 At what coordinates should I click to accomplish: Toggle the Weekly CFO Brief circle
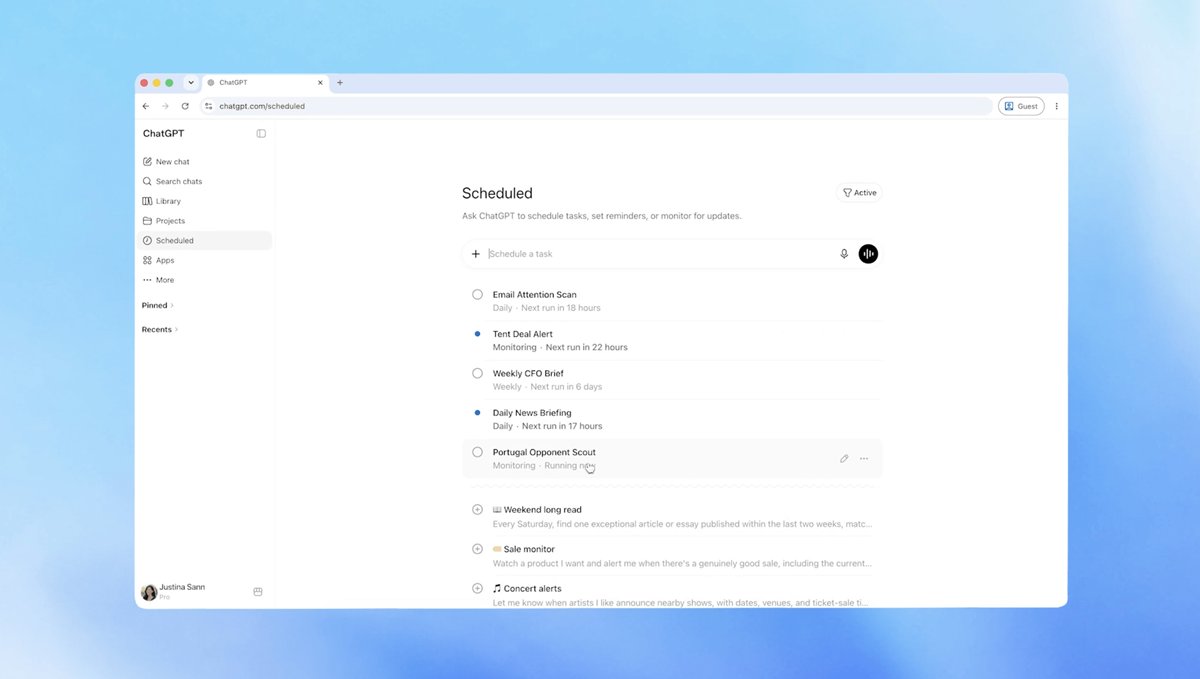point(477,373)
